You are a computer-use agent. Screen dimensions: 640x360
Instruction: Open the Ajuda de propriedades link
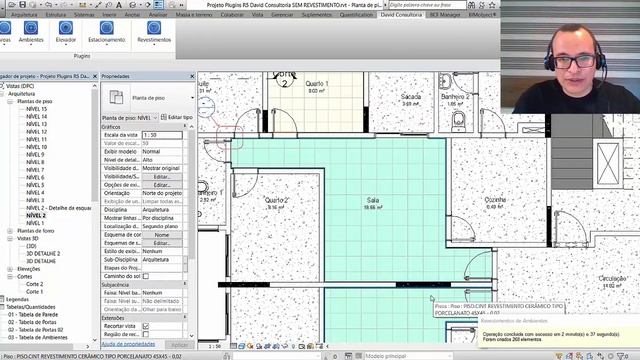(x=128, y=344)
